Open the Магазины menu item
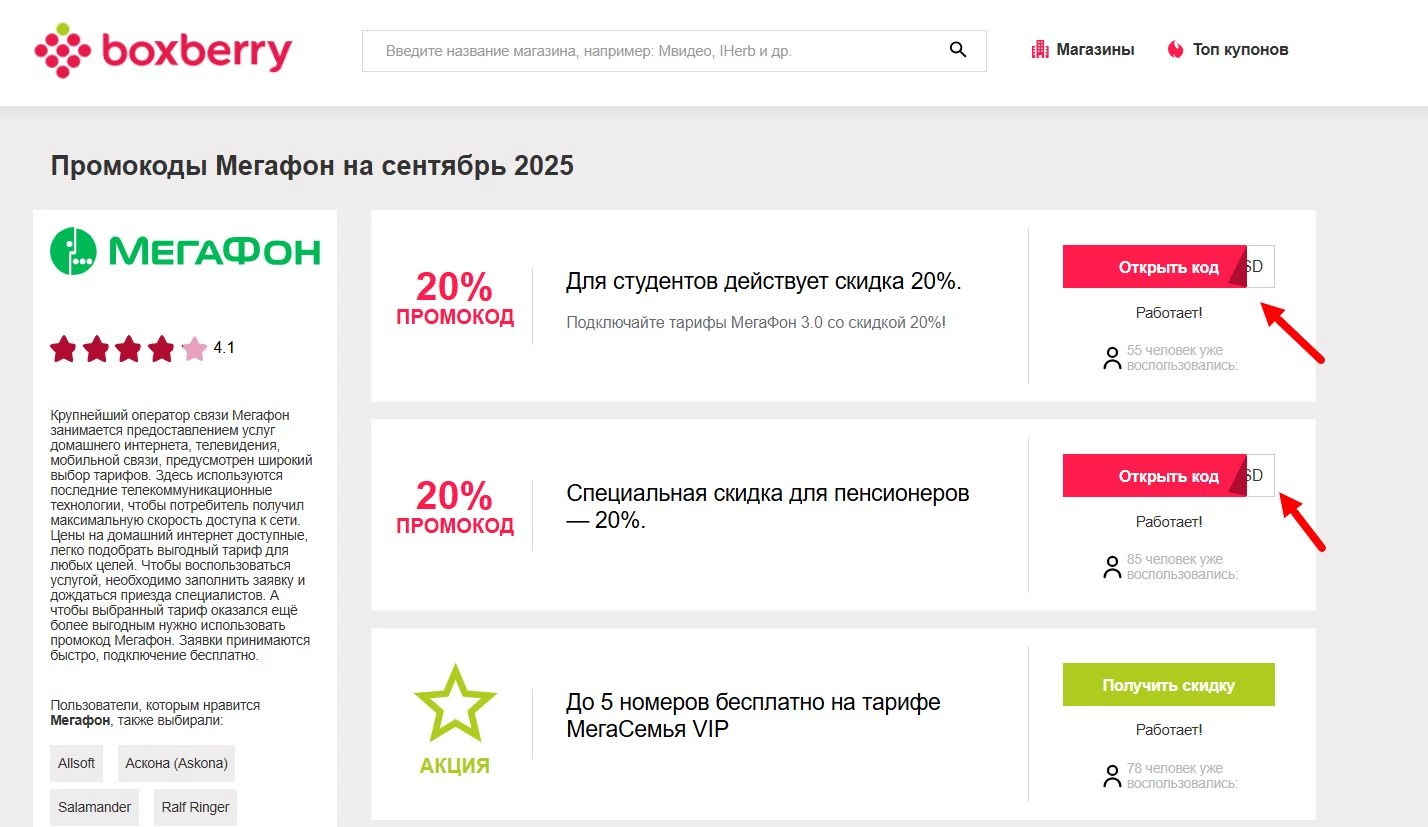The width and height of the screenshot is (1428, 827). coord(1095,48)
